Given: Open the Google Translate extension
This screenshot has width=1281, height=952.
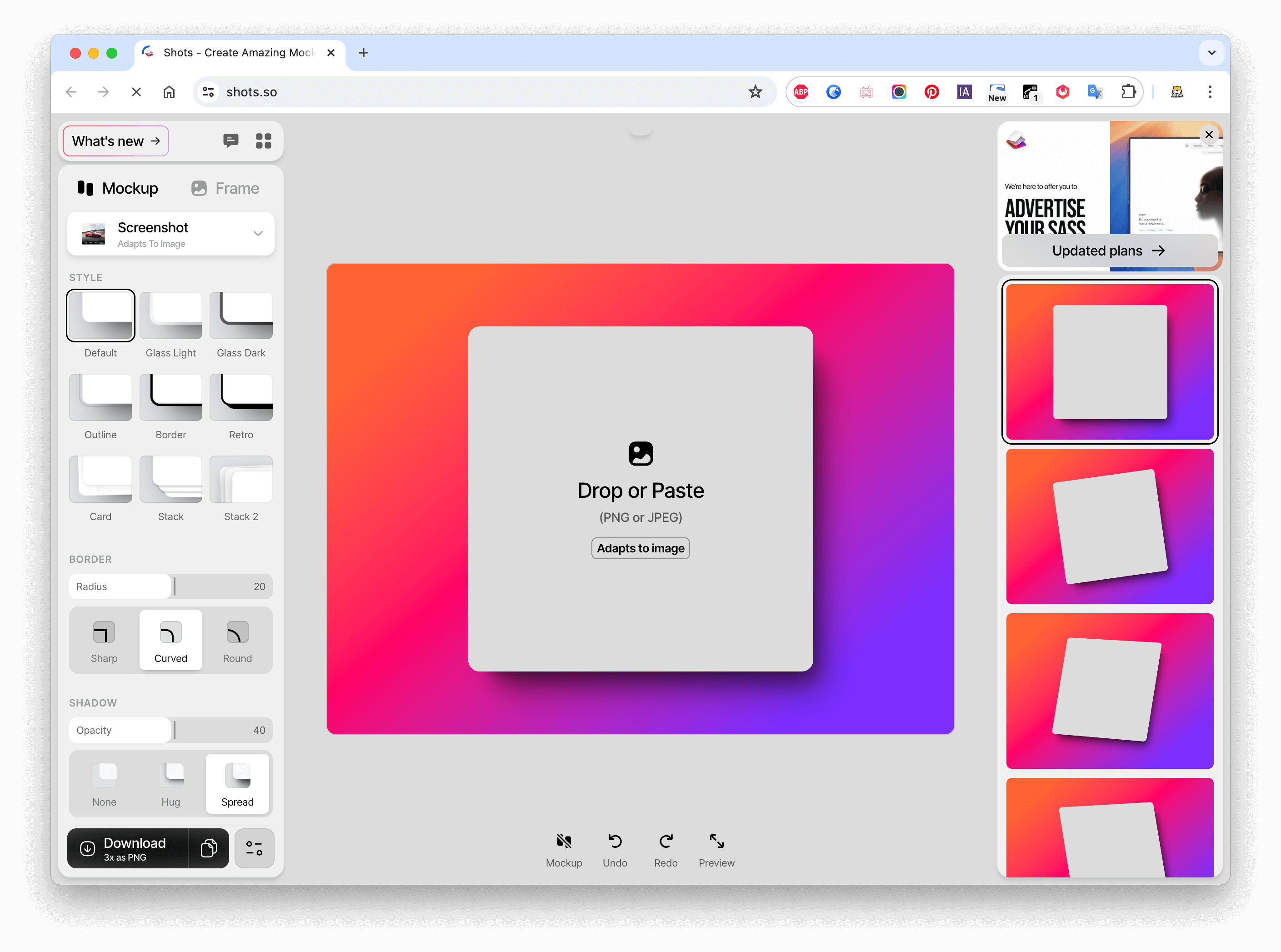Looking at the screenshot, I should point(1095,92).
